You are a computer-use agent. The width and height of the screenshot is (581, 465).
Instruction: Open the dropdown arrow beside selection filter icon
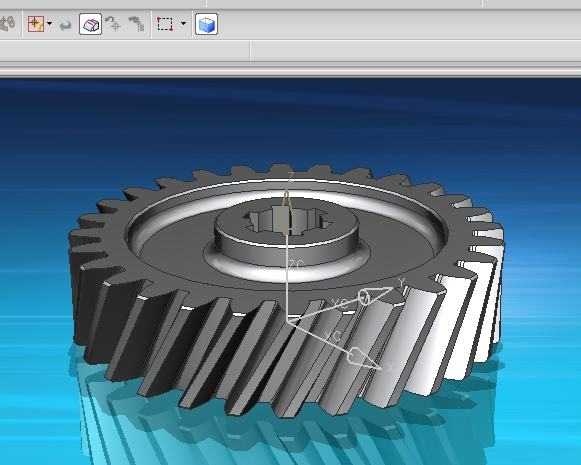coord(50,24)
